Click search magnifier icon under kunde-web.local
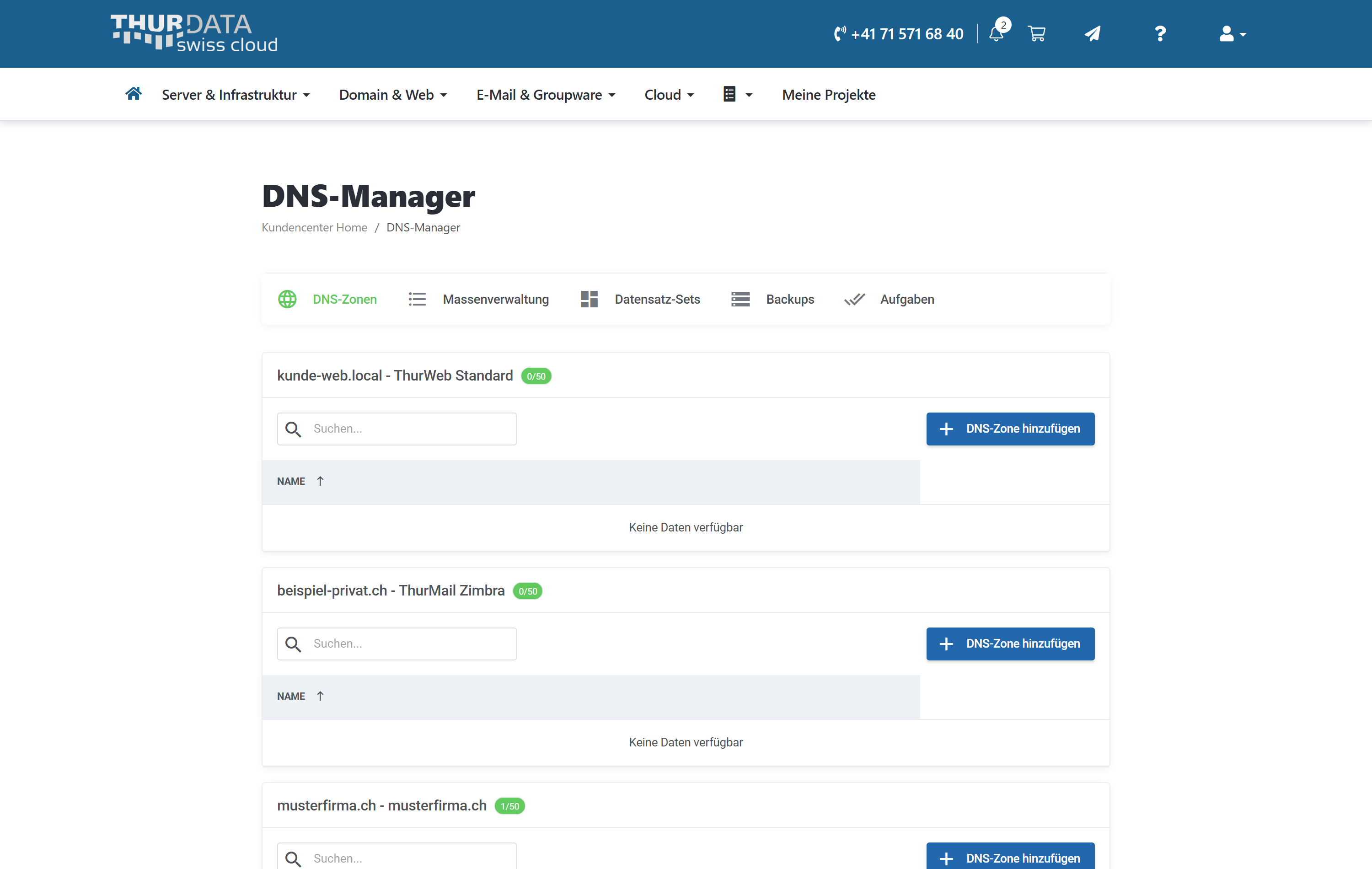1372x869 pixels. pos(293,429)
